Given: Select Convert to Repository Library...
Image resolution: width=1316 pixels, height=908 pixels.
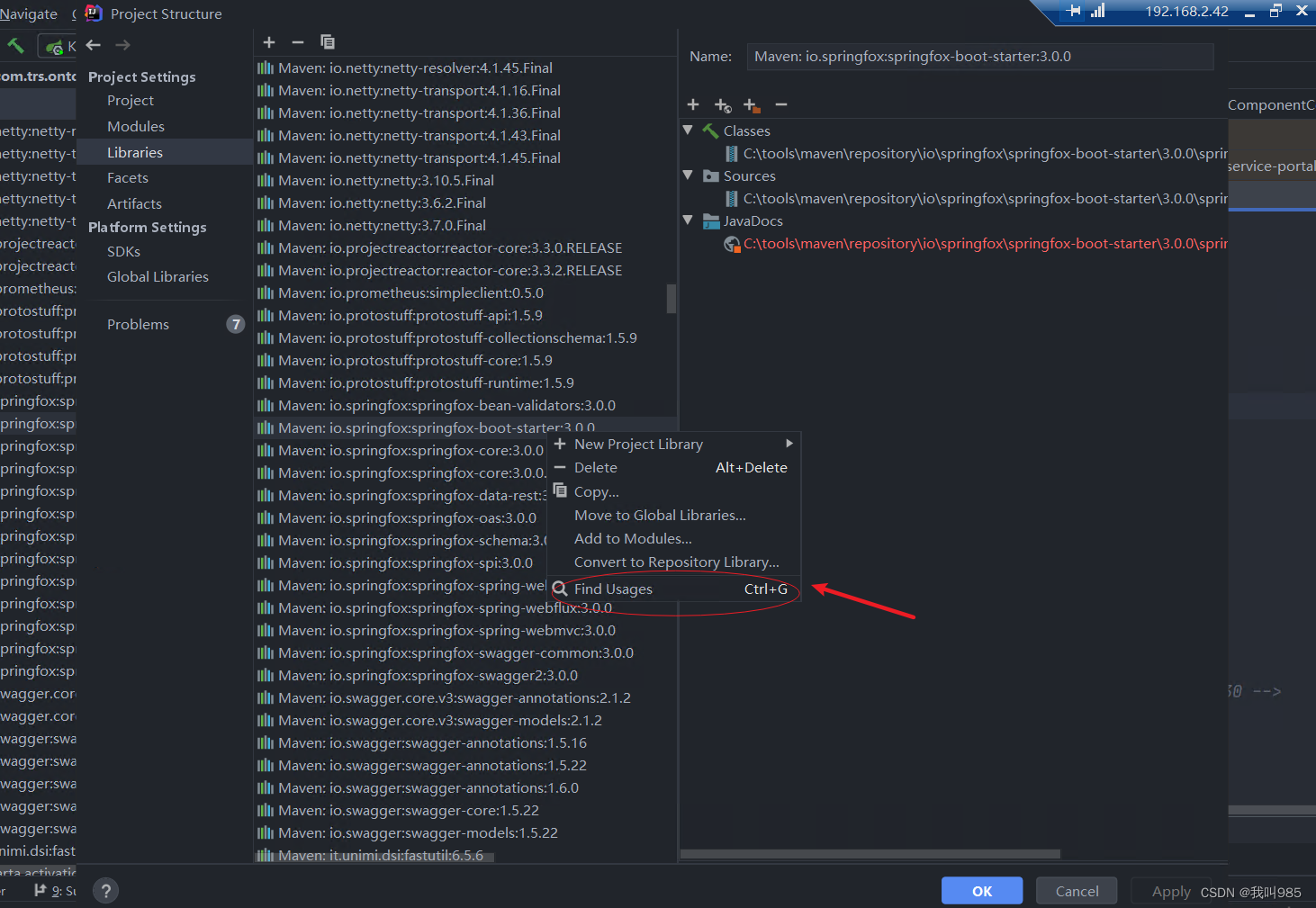Looking at the screenshot, I should pyautogui.click(x=673, y=562).
